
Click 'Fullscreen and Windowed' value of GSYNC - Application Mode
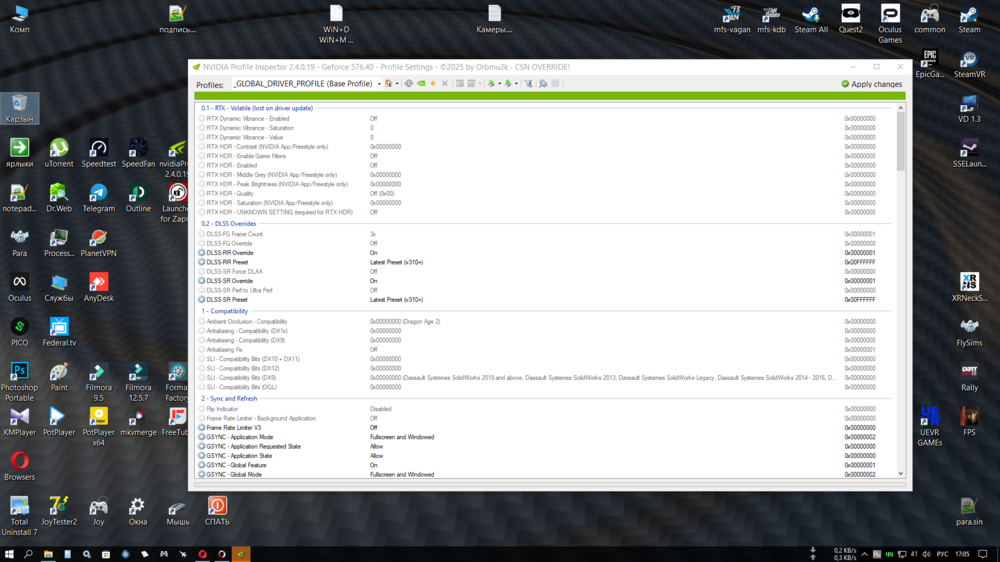click(x=402, y=437)
